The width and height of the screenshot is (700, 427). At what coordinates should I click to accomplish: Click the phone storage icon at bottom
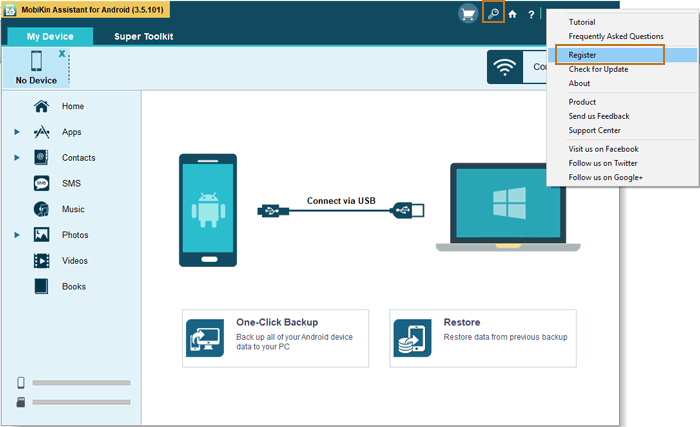(21, 383)
